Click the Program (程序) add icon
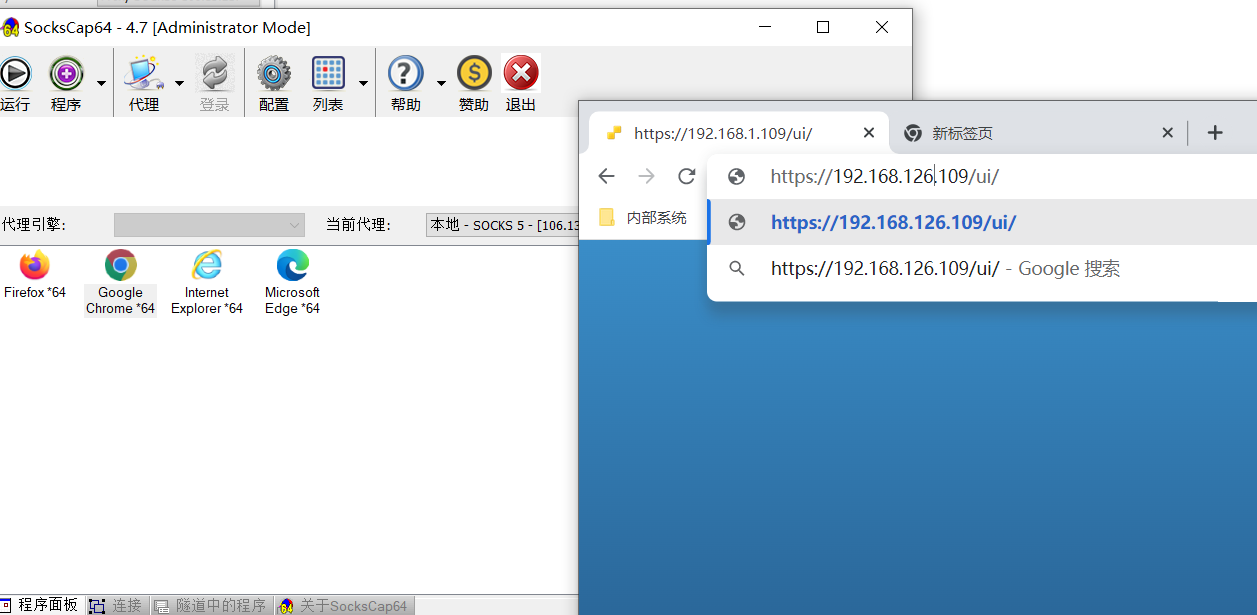The image size is (1257, 615). (x=66, y=74)
